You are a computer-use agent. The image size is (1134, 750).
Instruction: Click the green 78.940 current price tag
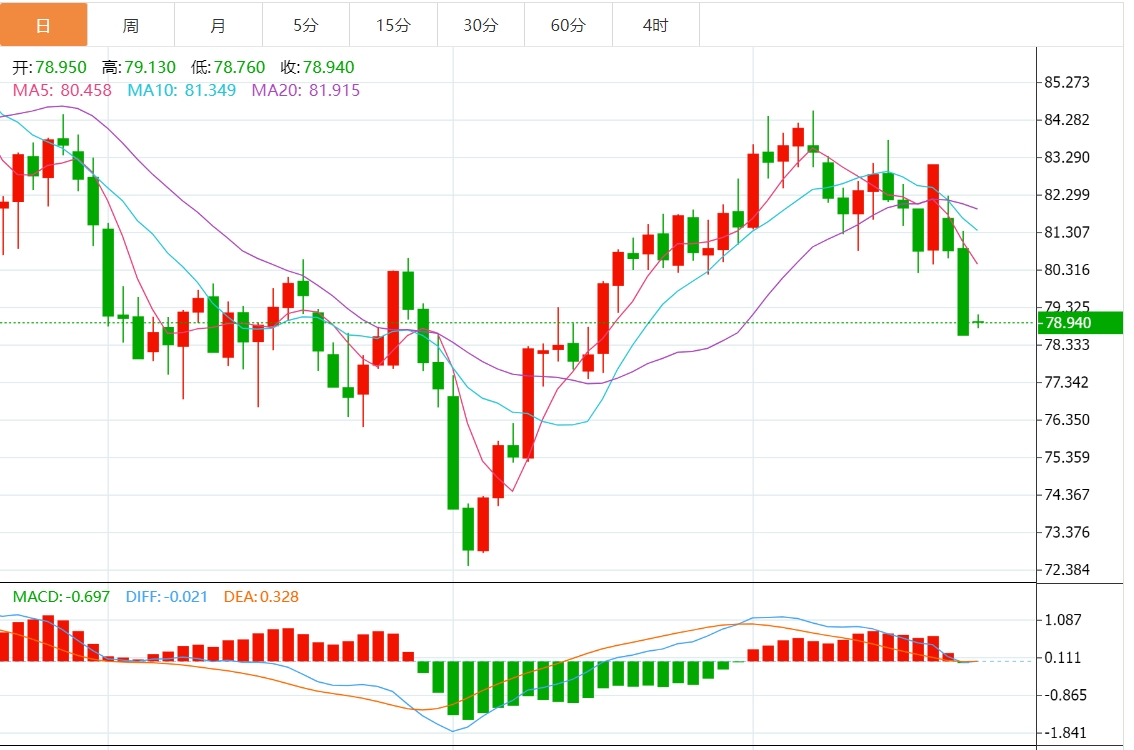1080,323
